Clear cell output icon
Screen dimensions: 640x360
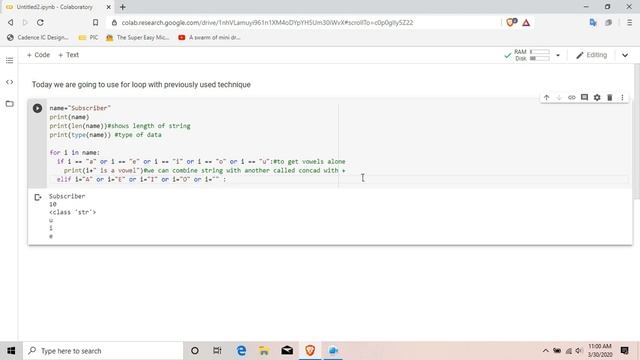[x=38, y=198]
